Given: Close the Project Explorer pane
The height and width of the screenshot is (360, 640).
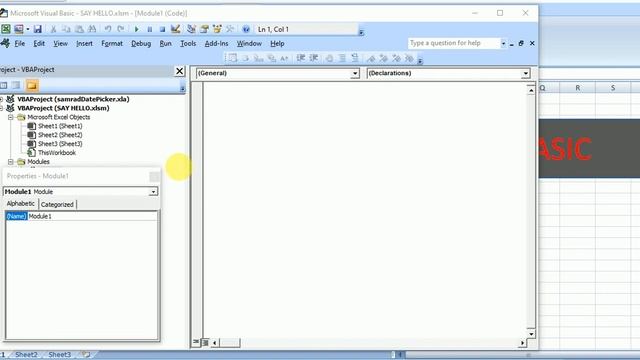Looking at the screenshot, I should pos(179,71).
